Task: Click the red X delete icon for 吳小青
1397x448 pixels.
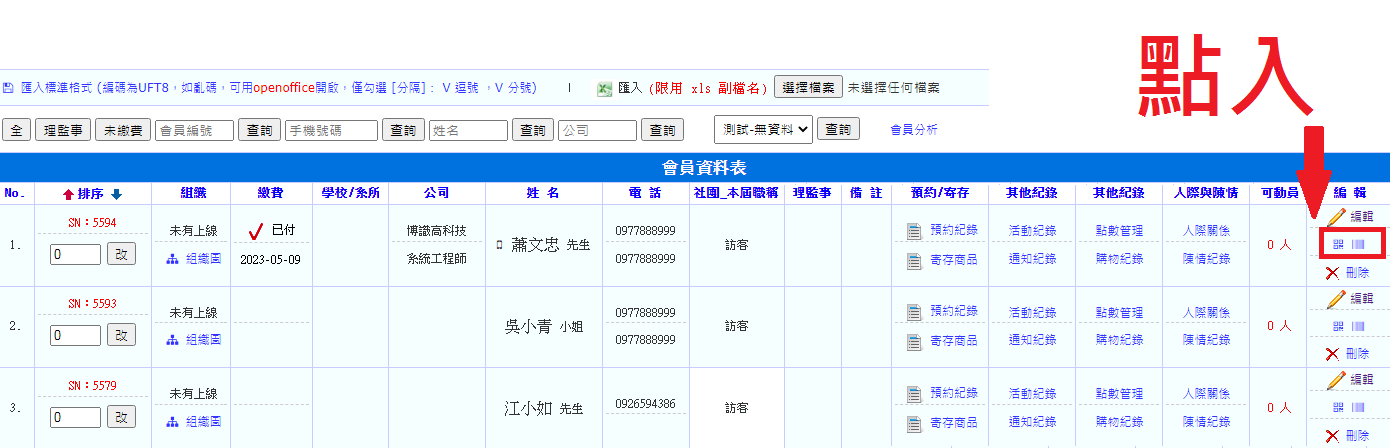Action: tap(1332, 354)
